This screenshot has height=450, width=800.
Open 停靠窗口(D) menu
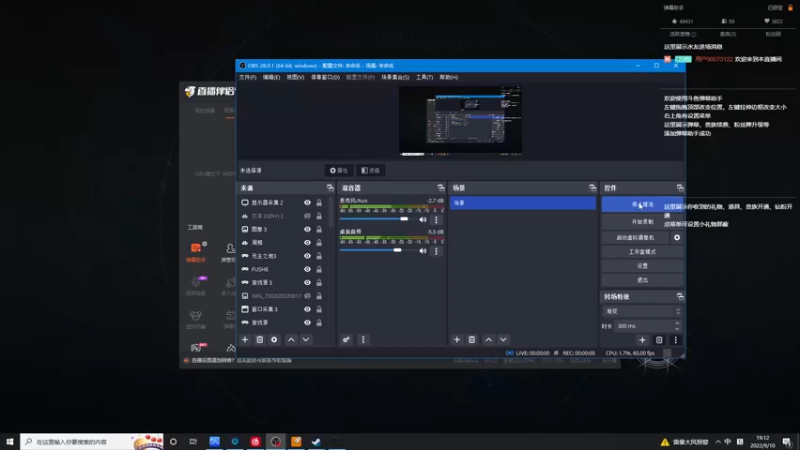pyautogui.click(x=325, y=78)
